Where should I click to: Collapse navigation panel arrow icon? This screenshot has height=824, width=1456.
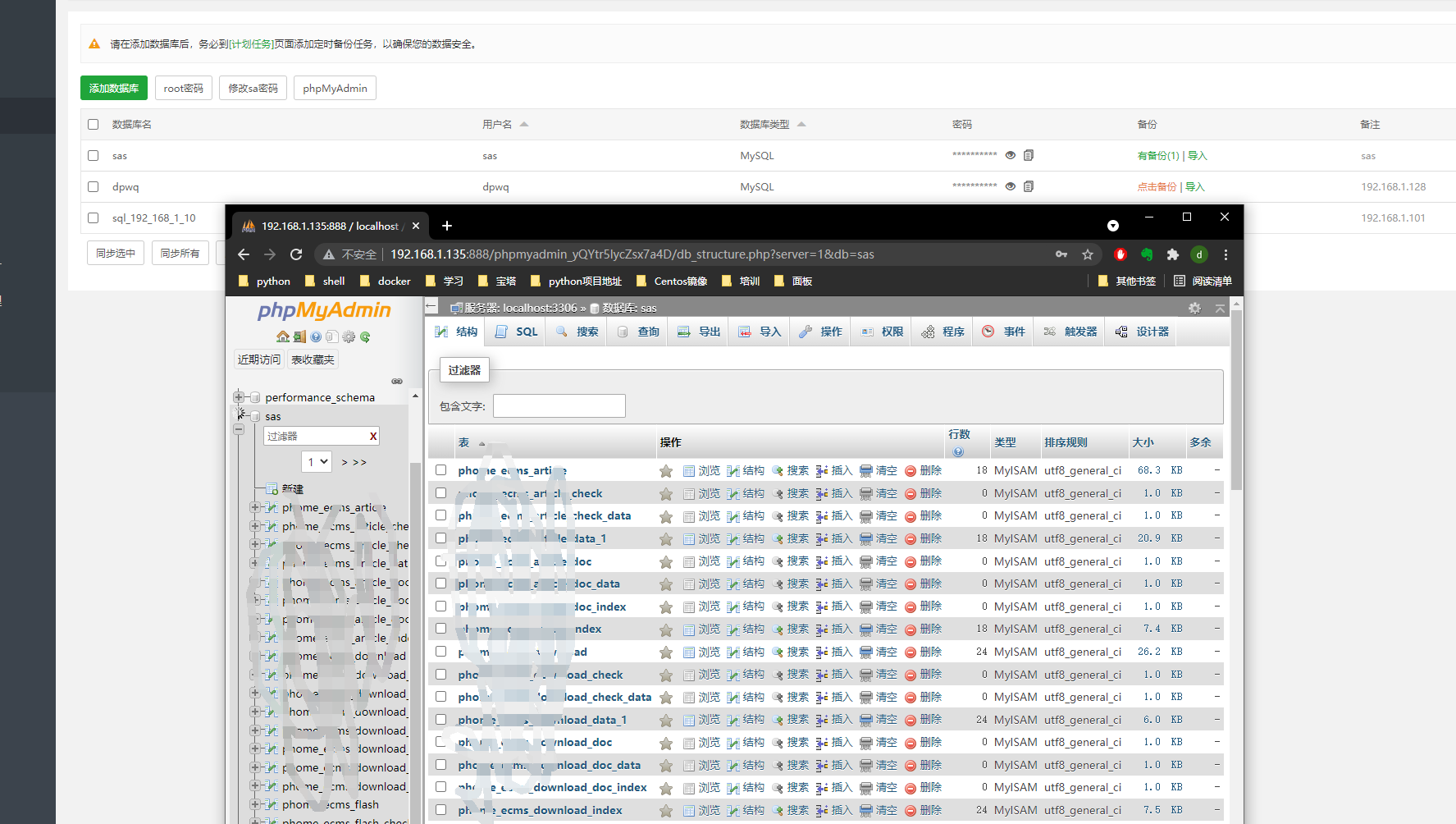(431, 306)
